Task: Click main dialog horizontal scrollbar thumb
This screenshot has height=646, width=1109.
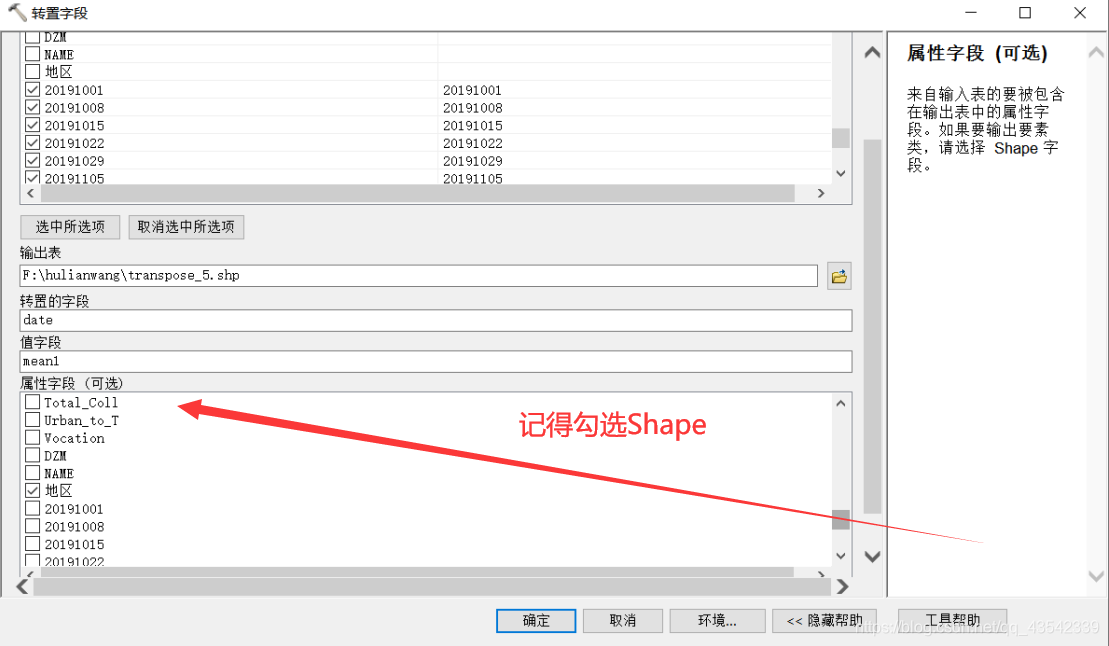Action: click(432, 587)
